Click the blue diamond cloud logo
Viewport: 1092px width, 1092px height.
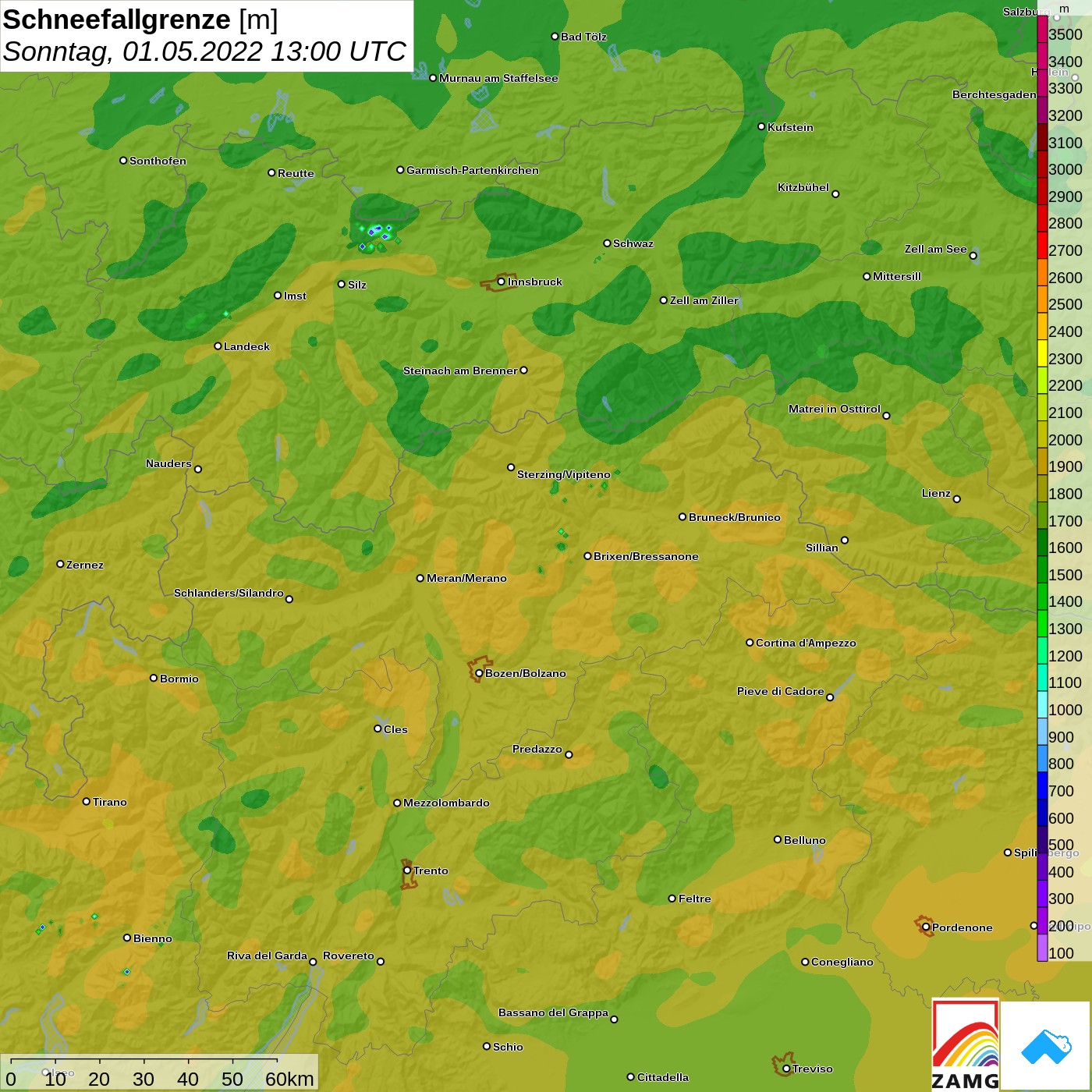pyautogui.click(x=1046, y=1046)
